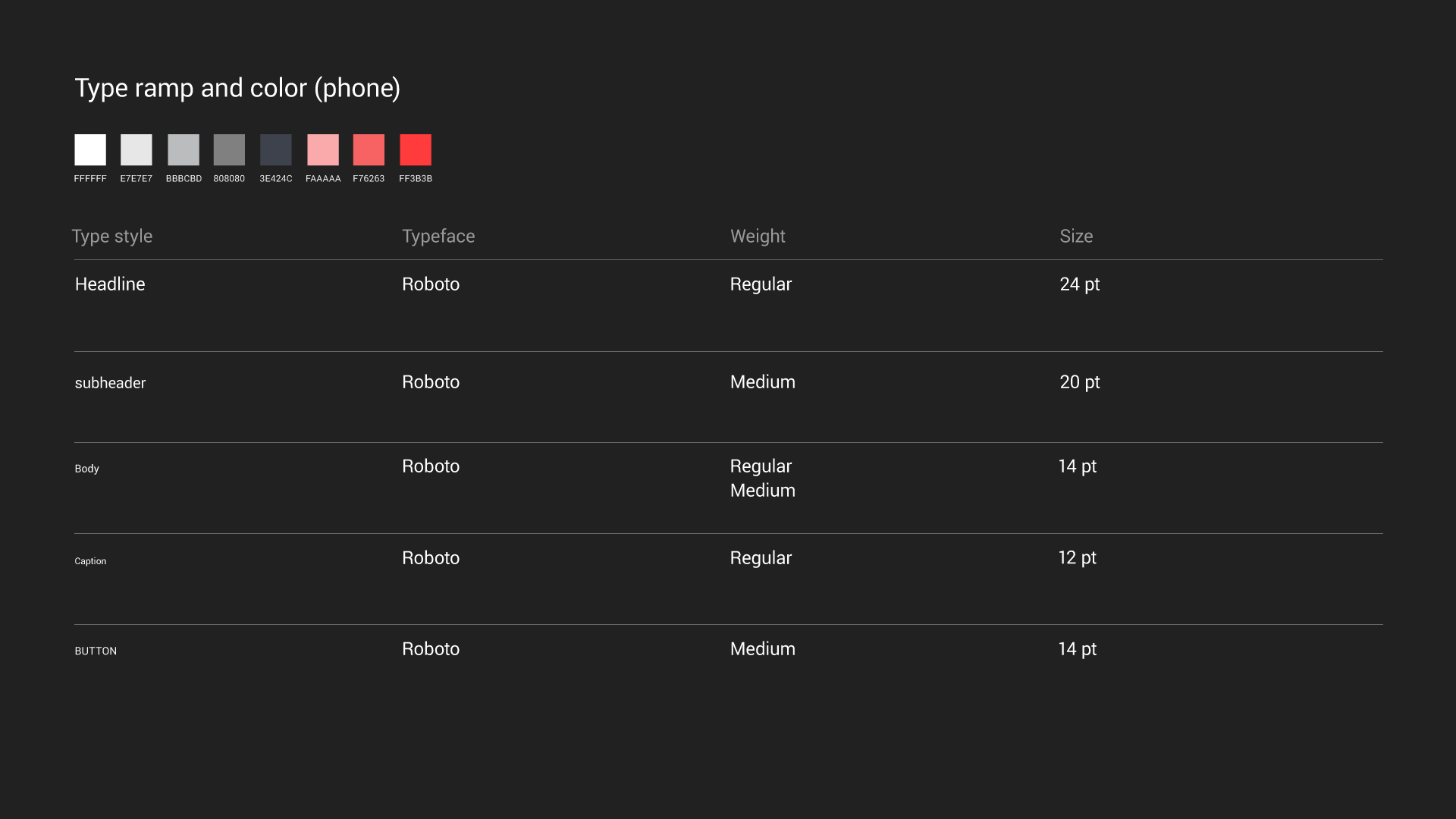The height and width of the screenshot is (819, 1456).
Task: Click the BUTTON type style label
Action: pos(96,651)
